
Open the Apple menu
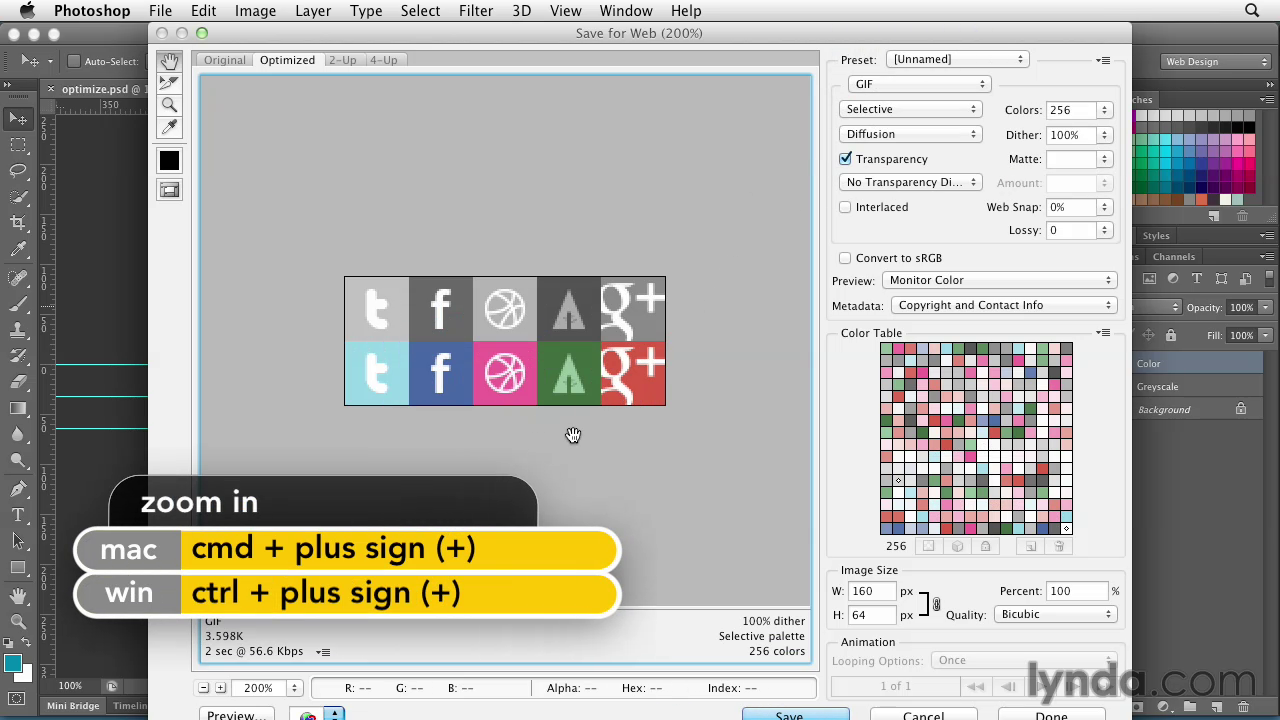(x=27, y=11)
